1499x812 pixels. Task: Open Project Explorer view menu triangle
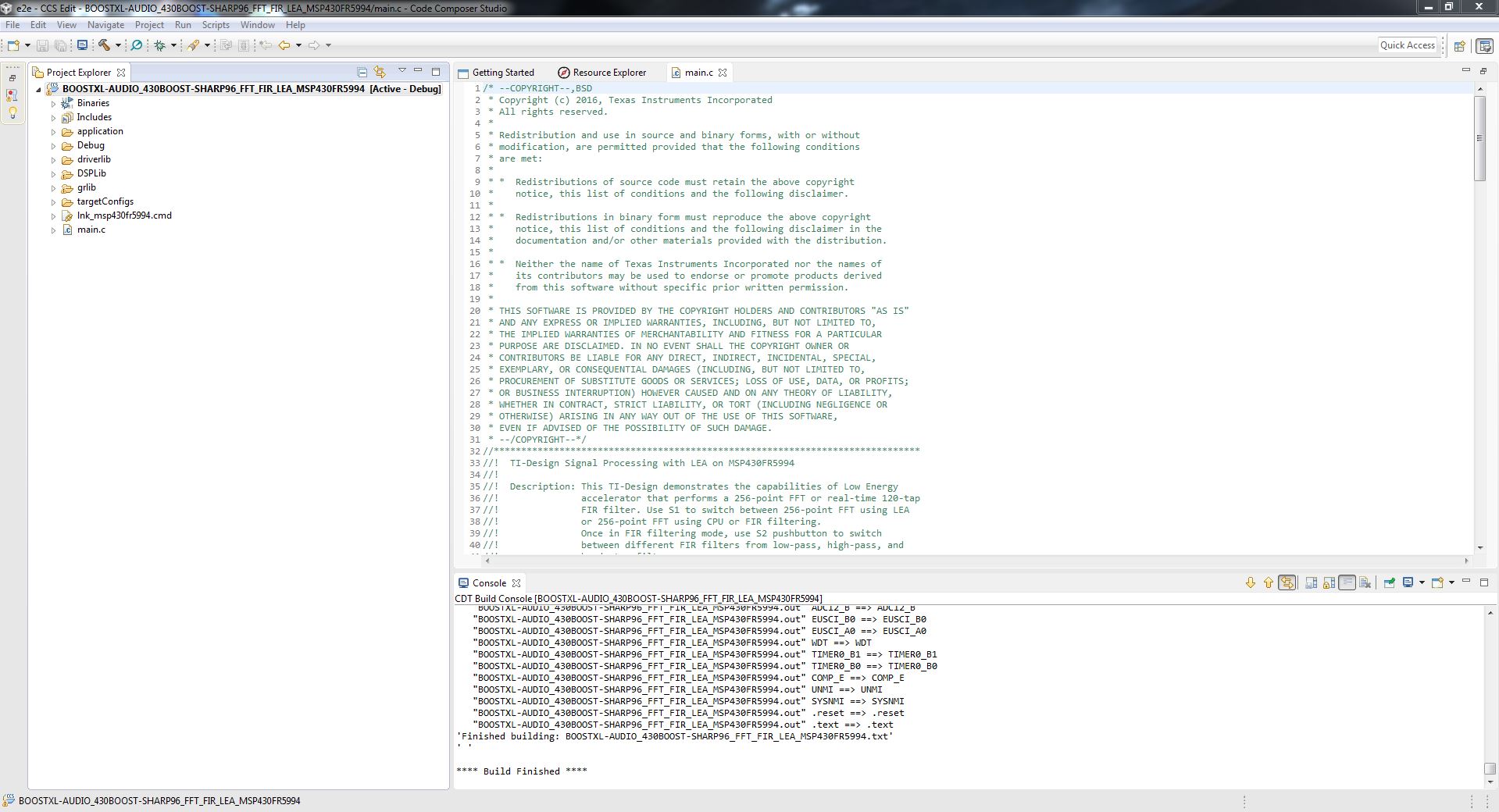(x=402, y=71)
